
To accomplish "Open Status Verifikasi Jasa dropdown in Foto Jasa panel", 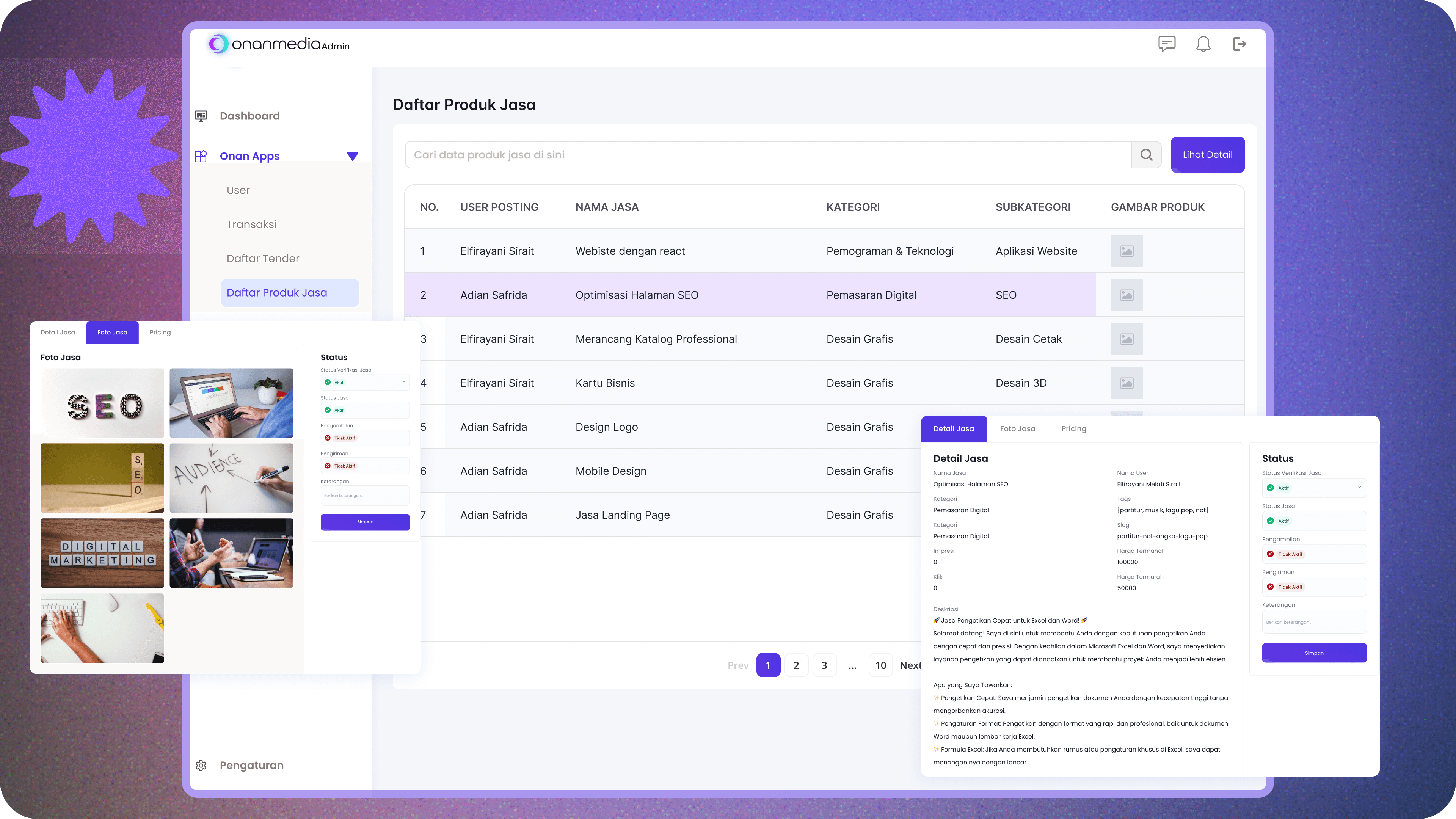I will (364, 382).
